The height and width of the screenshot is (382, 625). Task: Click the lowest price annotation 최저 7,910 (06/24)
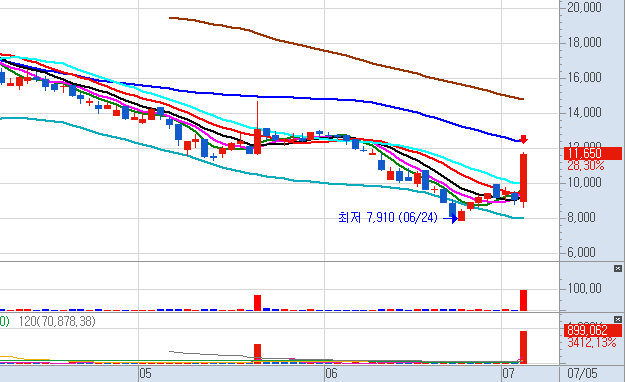pyautogui.click(x=387, y=217)
